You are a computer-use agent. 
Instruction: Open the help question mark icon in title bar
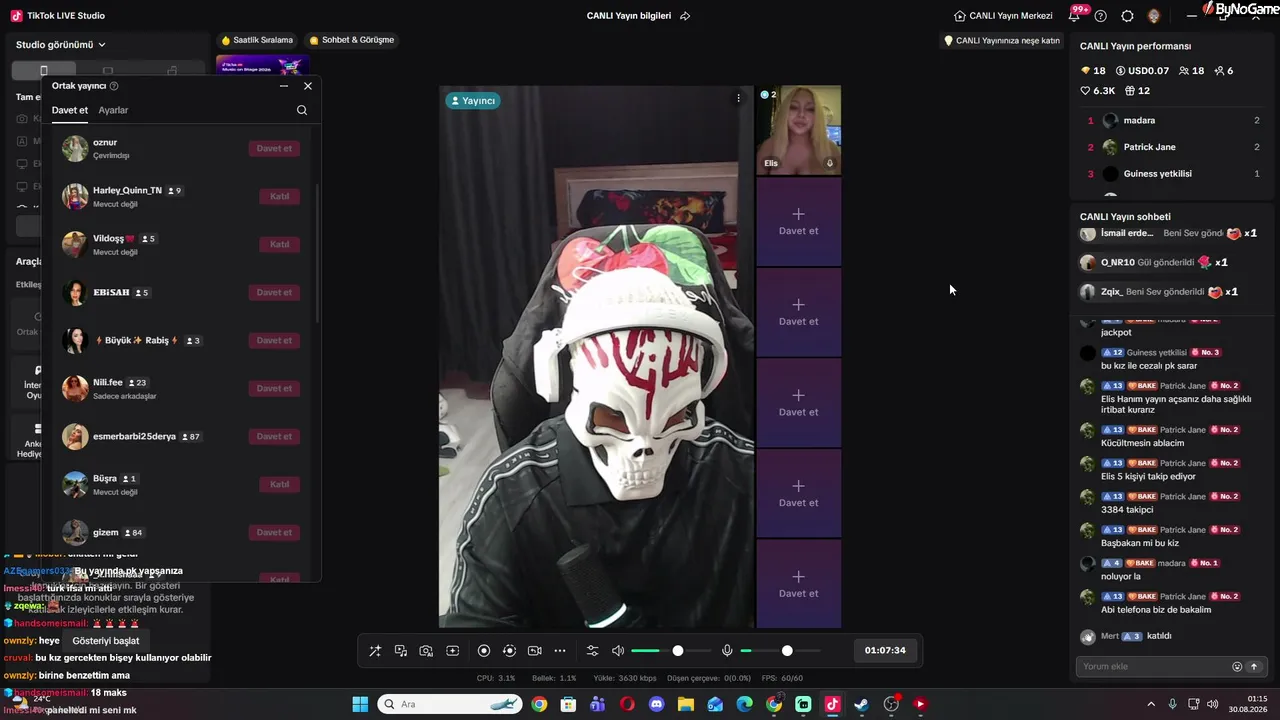1101,16
